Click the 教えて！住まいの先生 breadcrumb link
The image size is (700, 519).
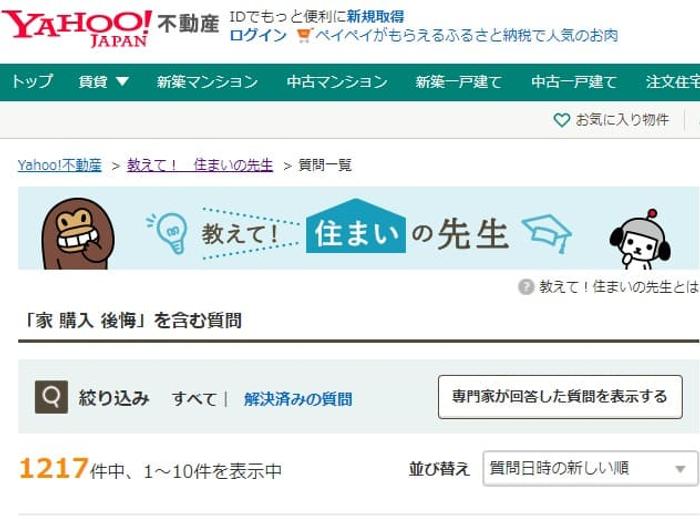coord(200,165)
